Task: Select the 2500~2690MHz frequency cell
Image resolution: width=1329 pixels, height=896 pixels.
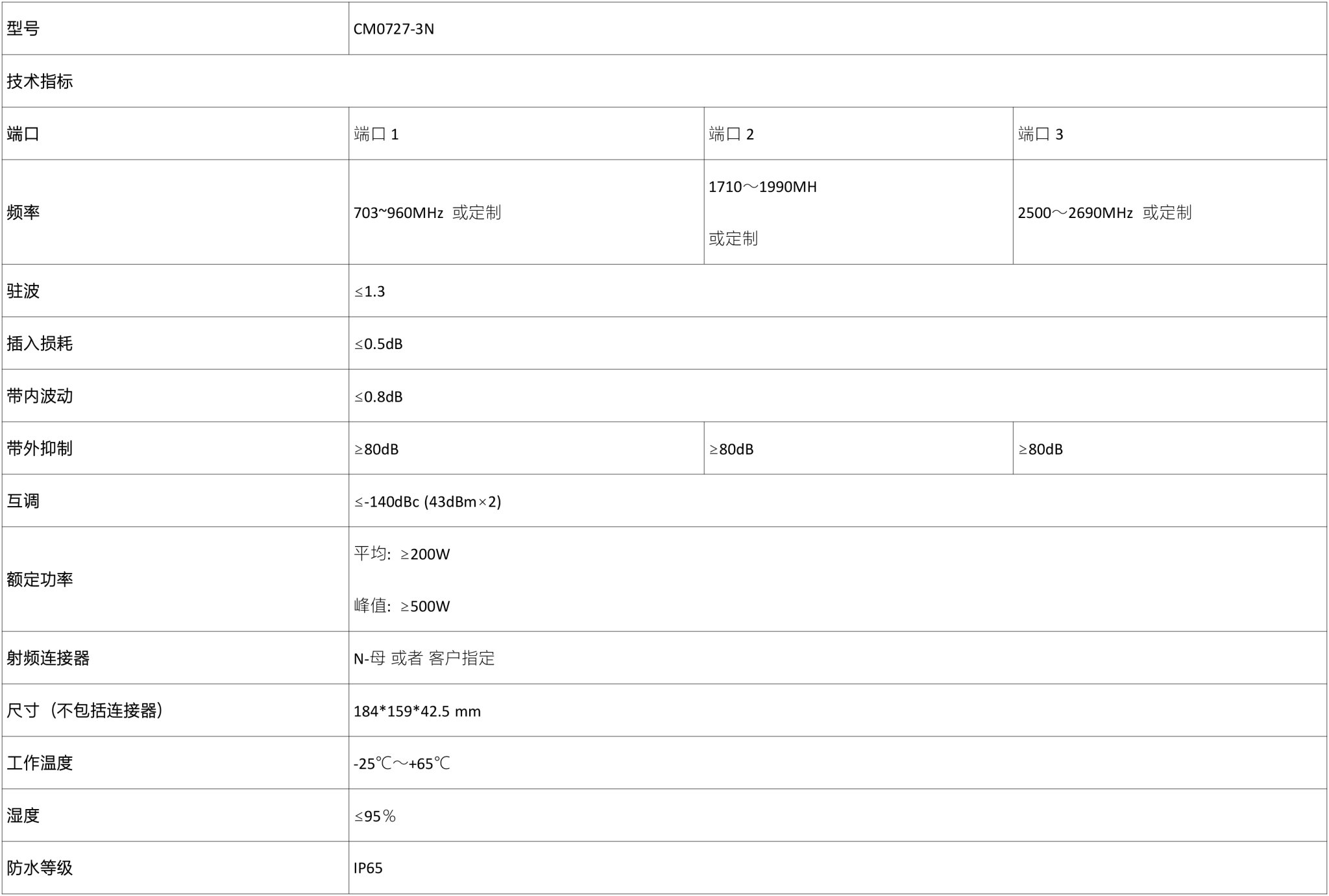Action: 1104,213
